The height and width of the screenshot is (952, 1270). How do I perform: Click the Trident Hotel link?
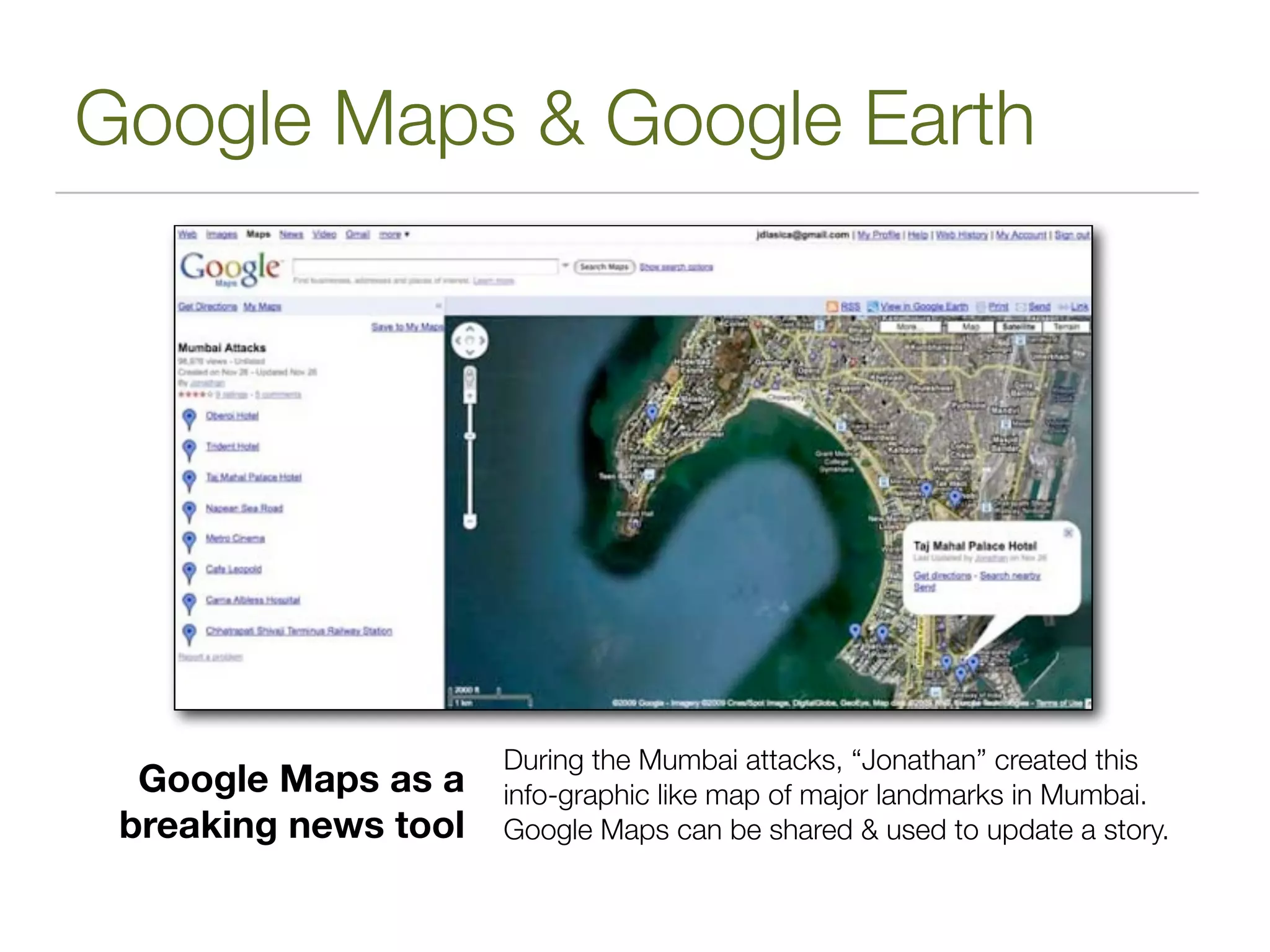click(233, 446)
